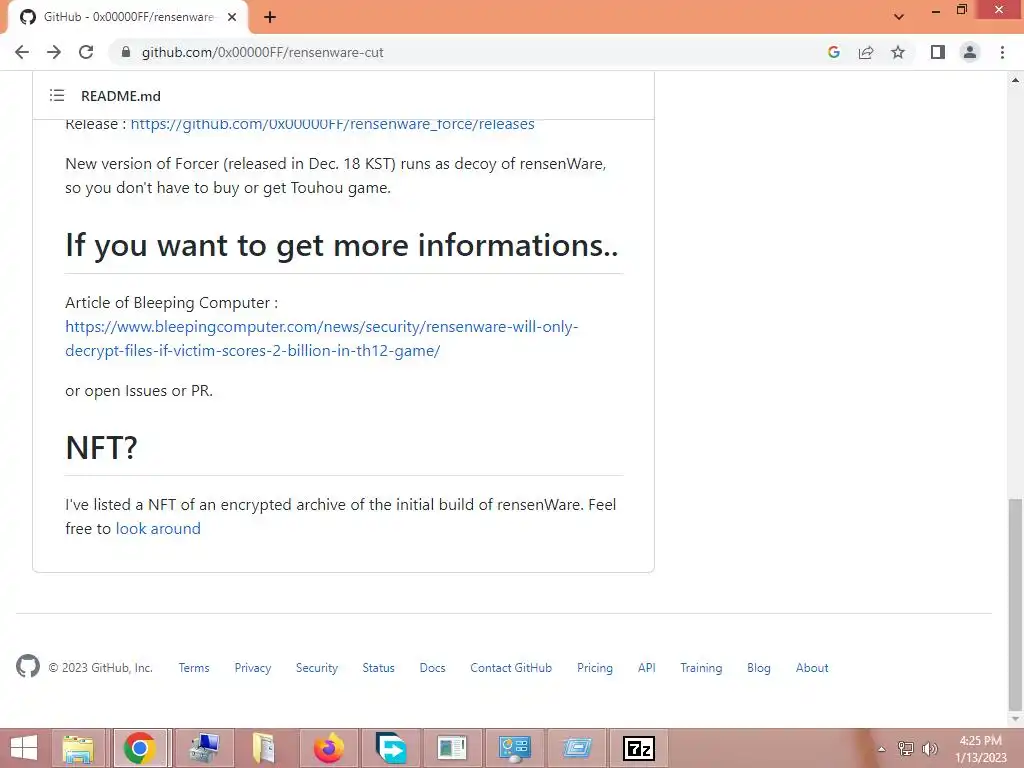Open the Terms footer link
This screenshot has width=1024, height=768.
coord(194,667)
